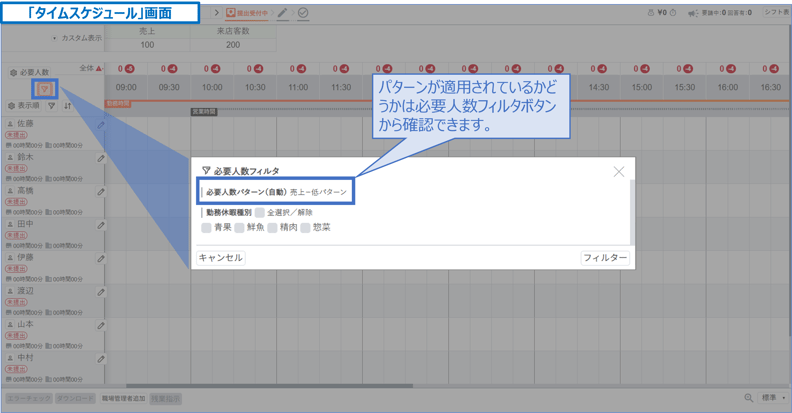
Task: Click the sort arrows icon beside 表示順
Action: coord(68,106)
